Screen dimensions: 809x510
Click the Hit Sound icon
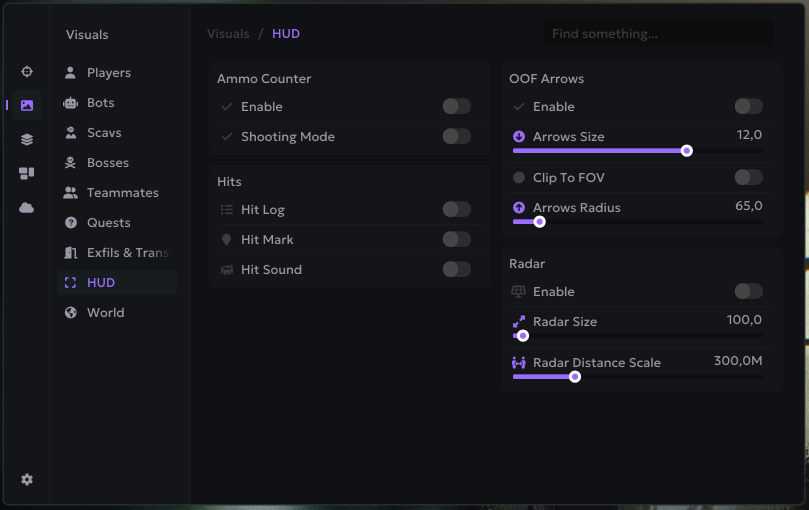click(x=227, y=270)
